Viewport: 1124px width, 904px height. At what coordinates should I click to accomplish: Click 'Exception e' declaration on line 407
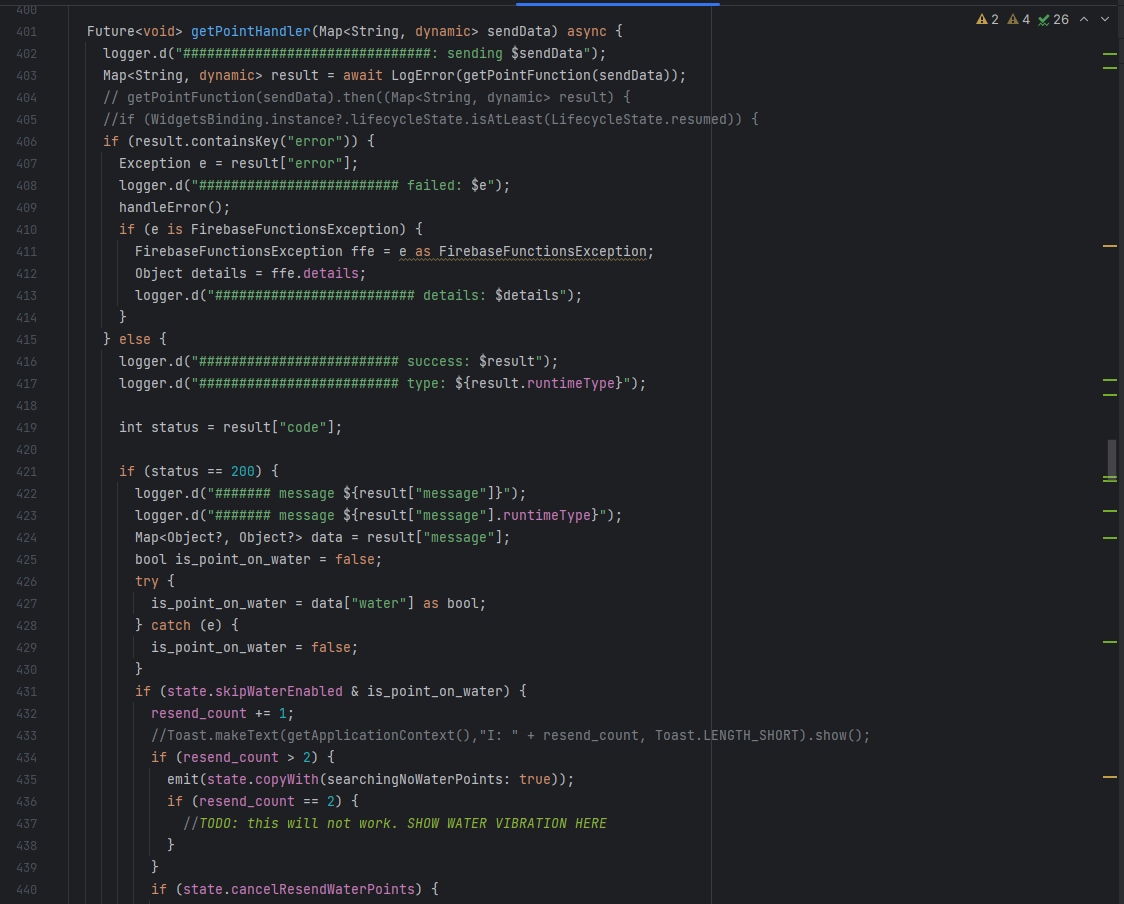163,163
